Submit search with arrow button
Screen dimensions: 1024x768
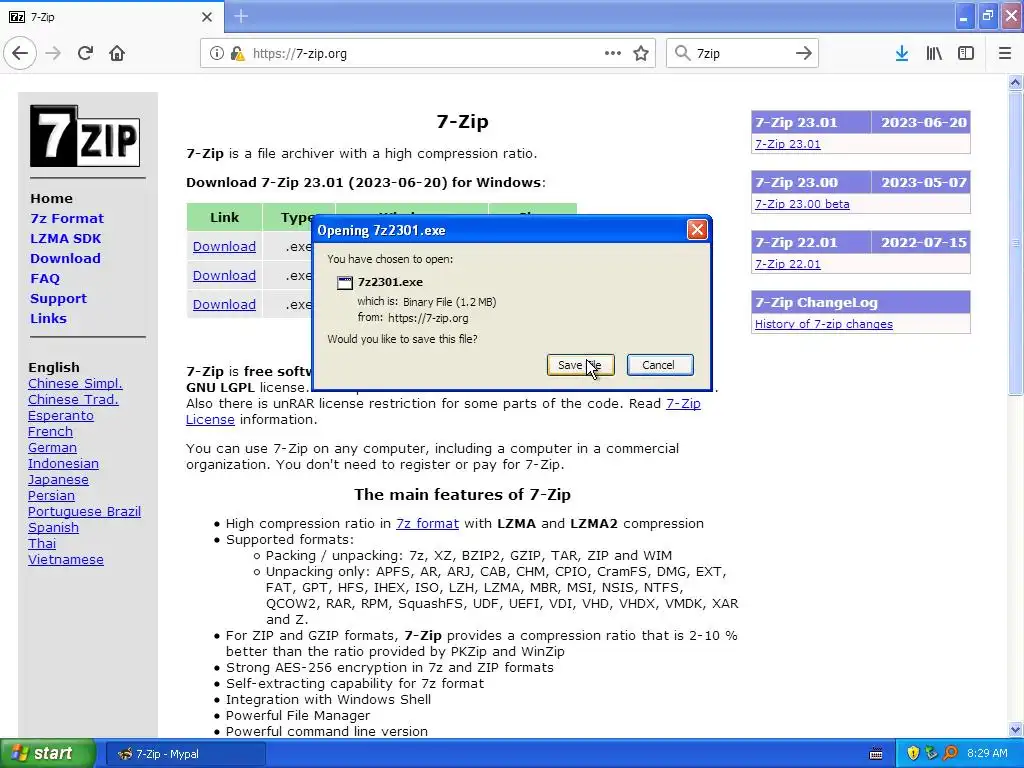804,54
